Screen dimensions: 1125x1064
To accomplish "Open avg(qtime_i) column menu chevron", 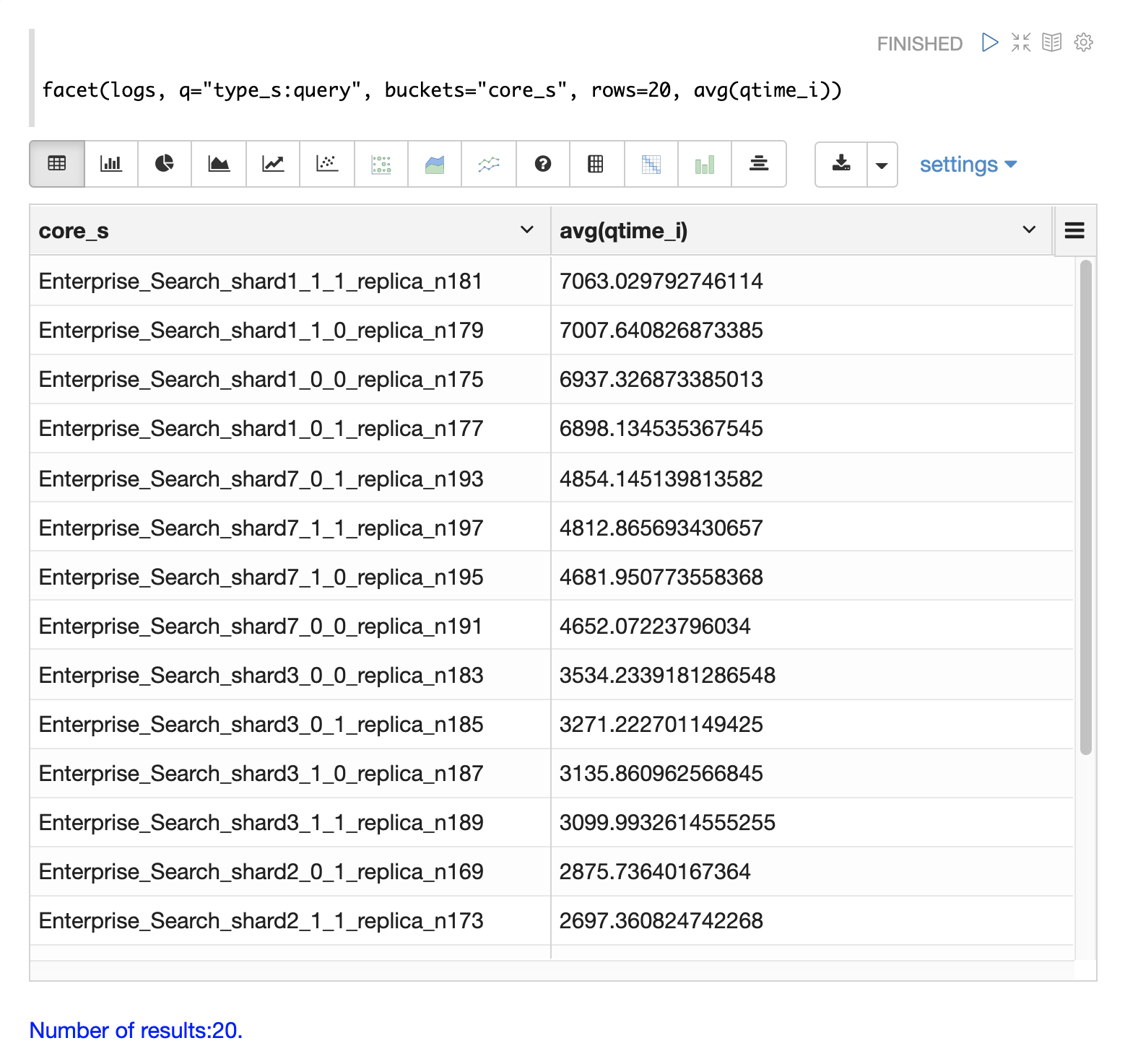I will 1029,230.
